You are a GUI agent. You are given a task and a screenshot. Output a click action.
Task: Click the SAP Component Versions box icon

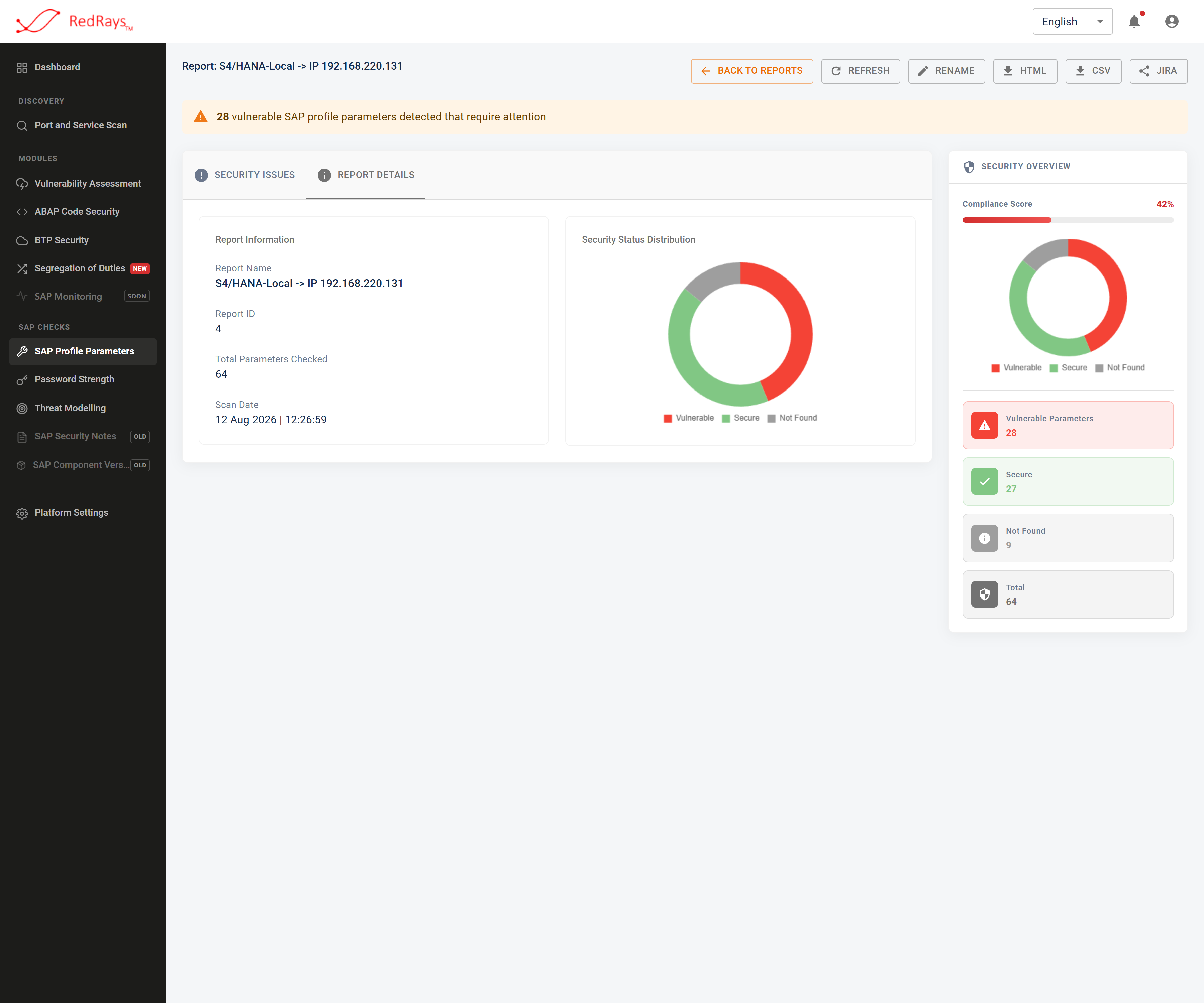click(x=21, y=465)
